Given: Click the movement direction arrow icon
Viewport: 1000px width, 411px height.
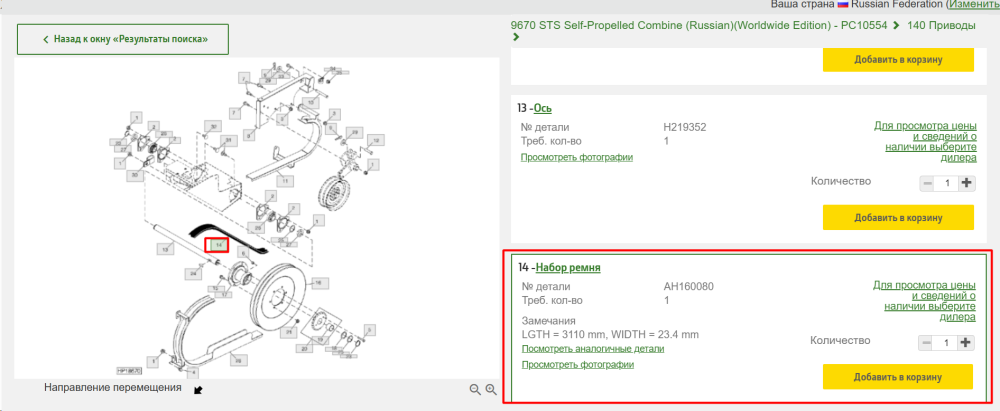Looking at the screenshot, I should click(198, 389).
